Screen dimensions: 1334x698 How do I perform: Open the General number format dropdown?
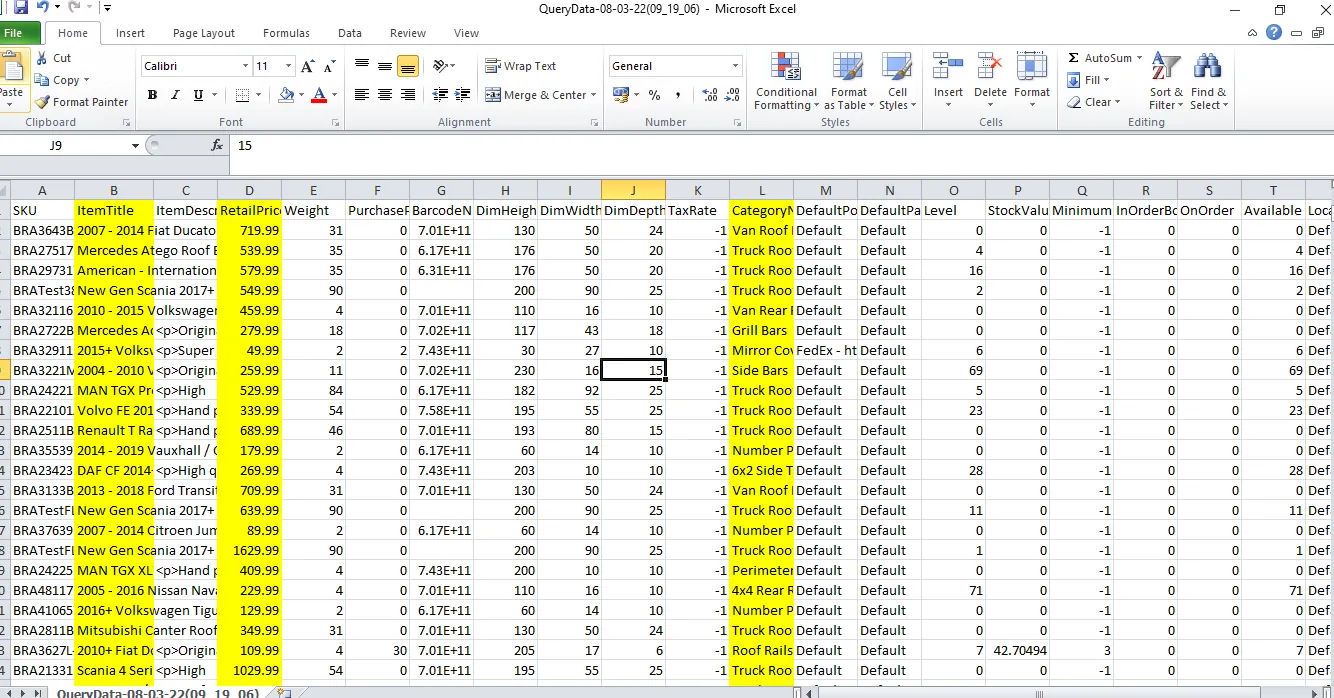(736, 66)
